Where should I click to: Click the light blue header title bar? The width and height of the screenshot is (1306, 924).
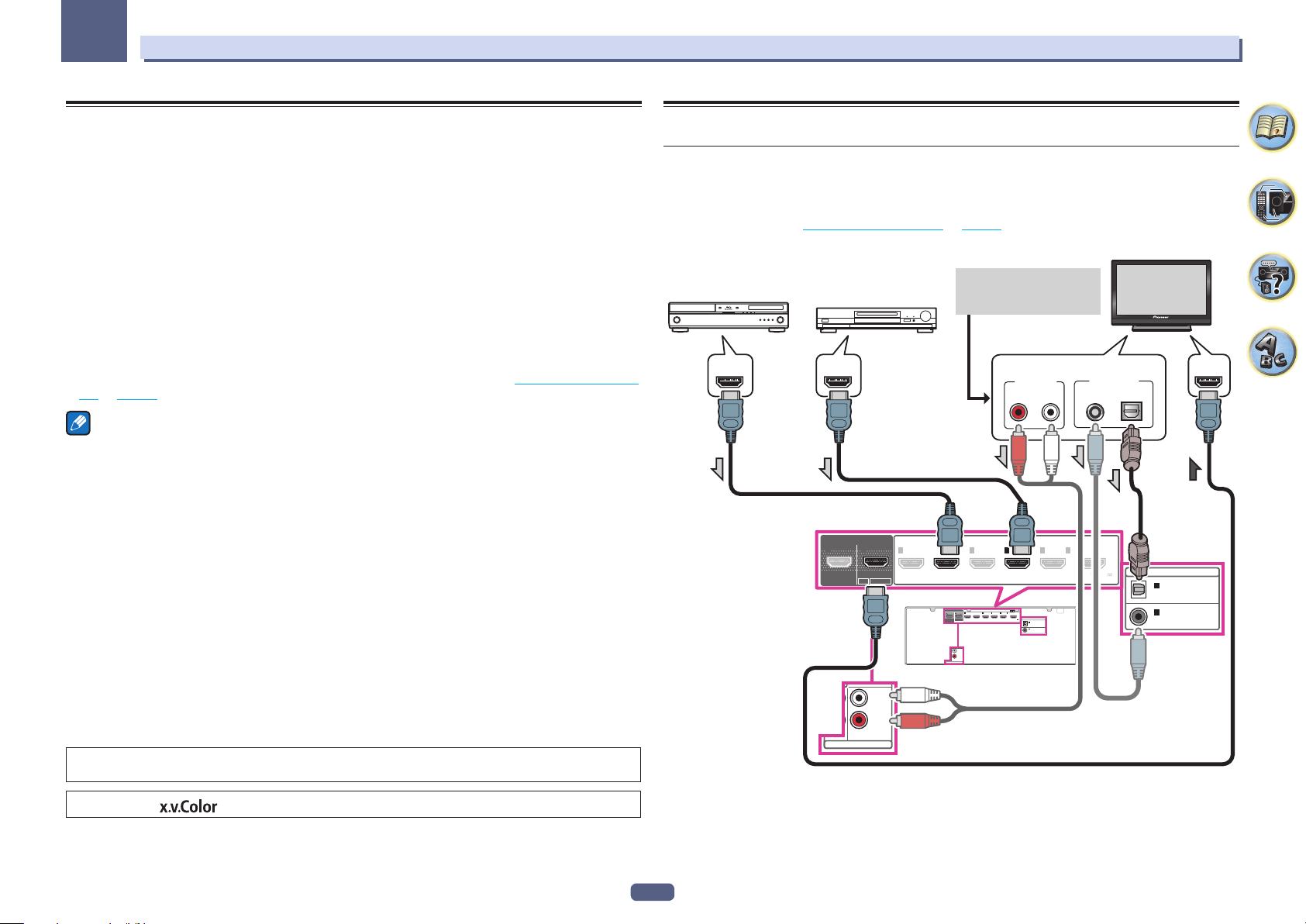tap(690, 48)
